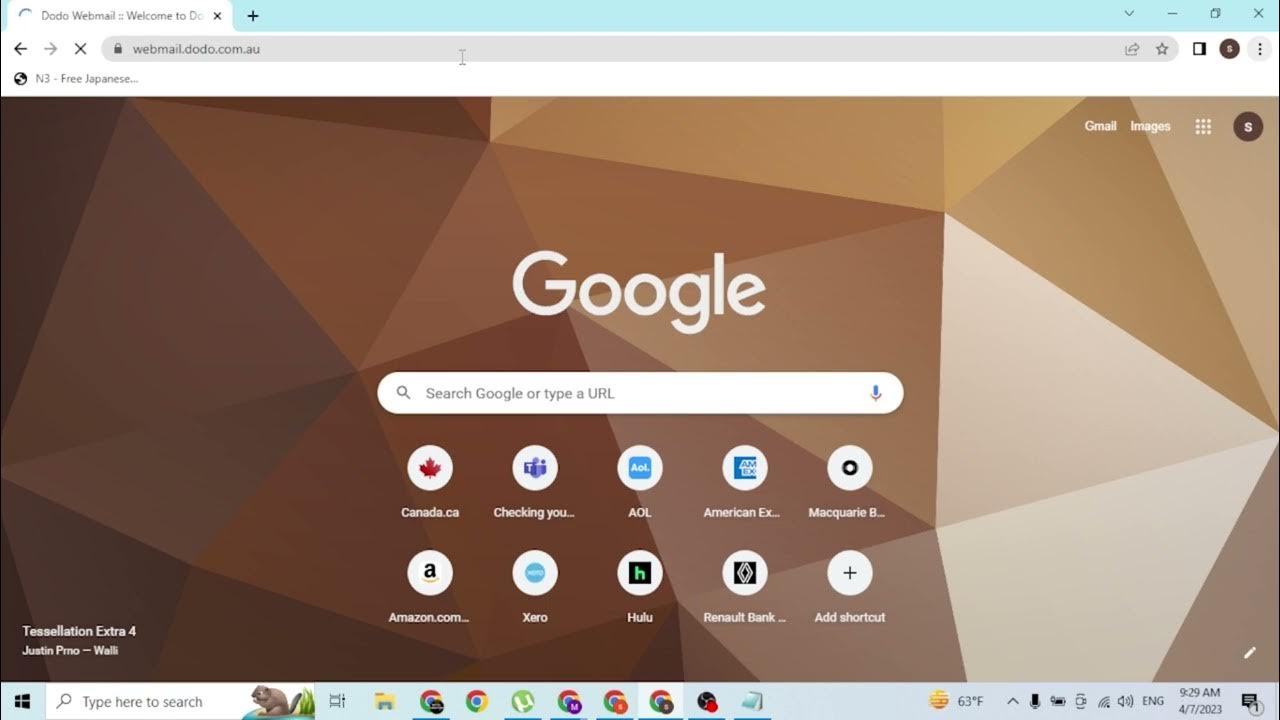Image resolution: width=1280 pixels, height=720 pixels.
Task: Open the Canada.ca shortcut
Action: (x=430, y=483)
